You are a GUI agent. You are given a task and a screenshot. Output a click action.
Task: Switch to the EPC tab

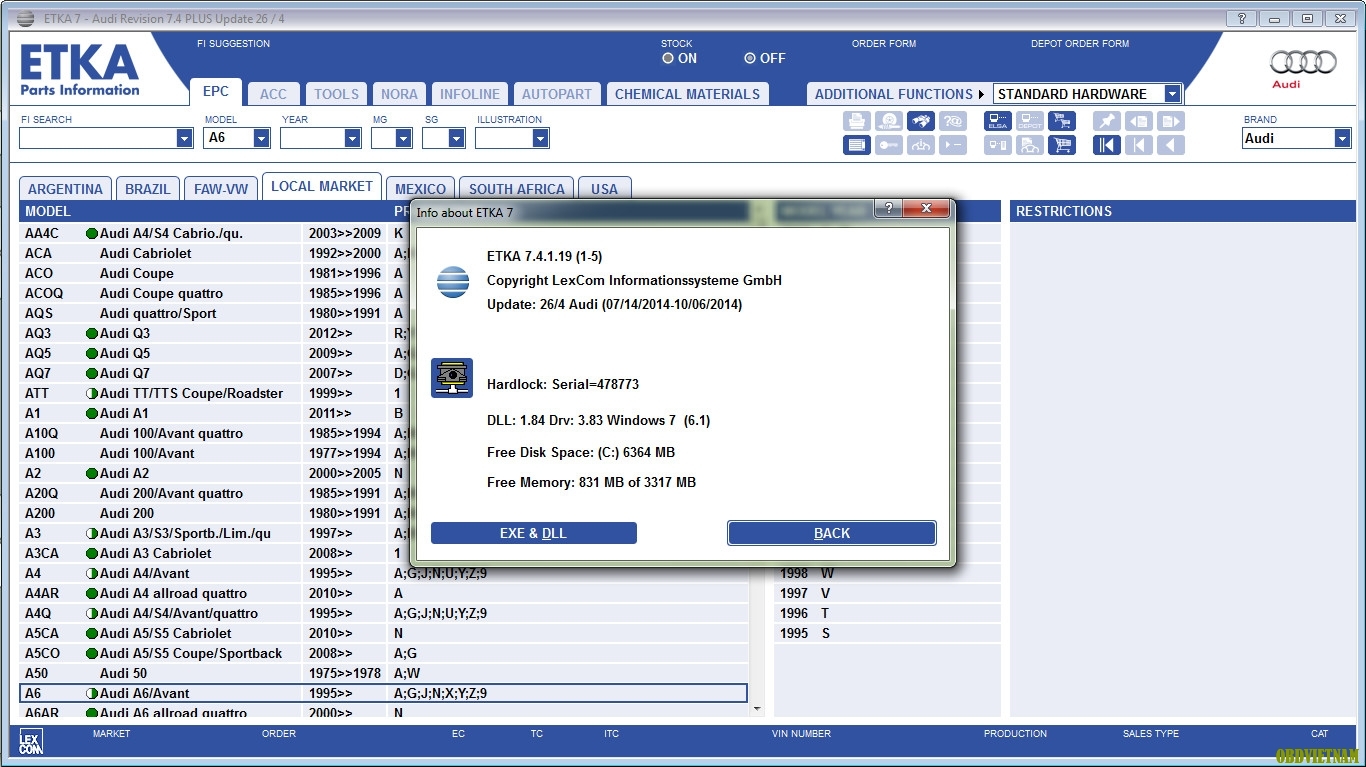click(x=216, y=91)
